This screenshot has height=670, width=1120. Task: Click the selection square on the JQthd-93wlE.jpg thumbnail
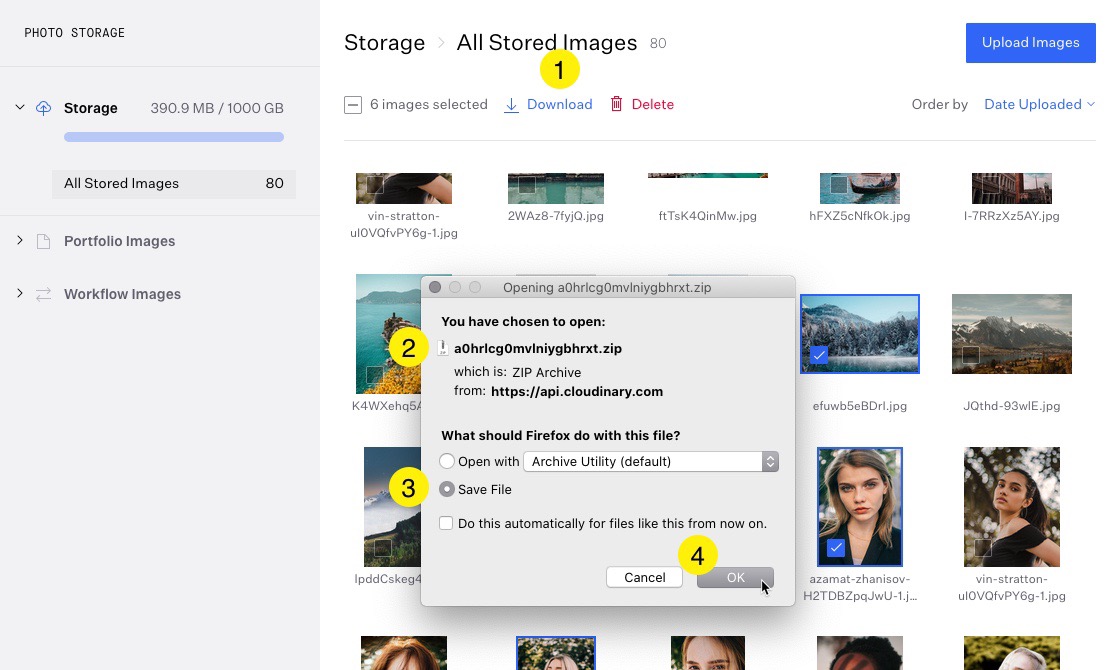[970, 354]
